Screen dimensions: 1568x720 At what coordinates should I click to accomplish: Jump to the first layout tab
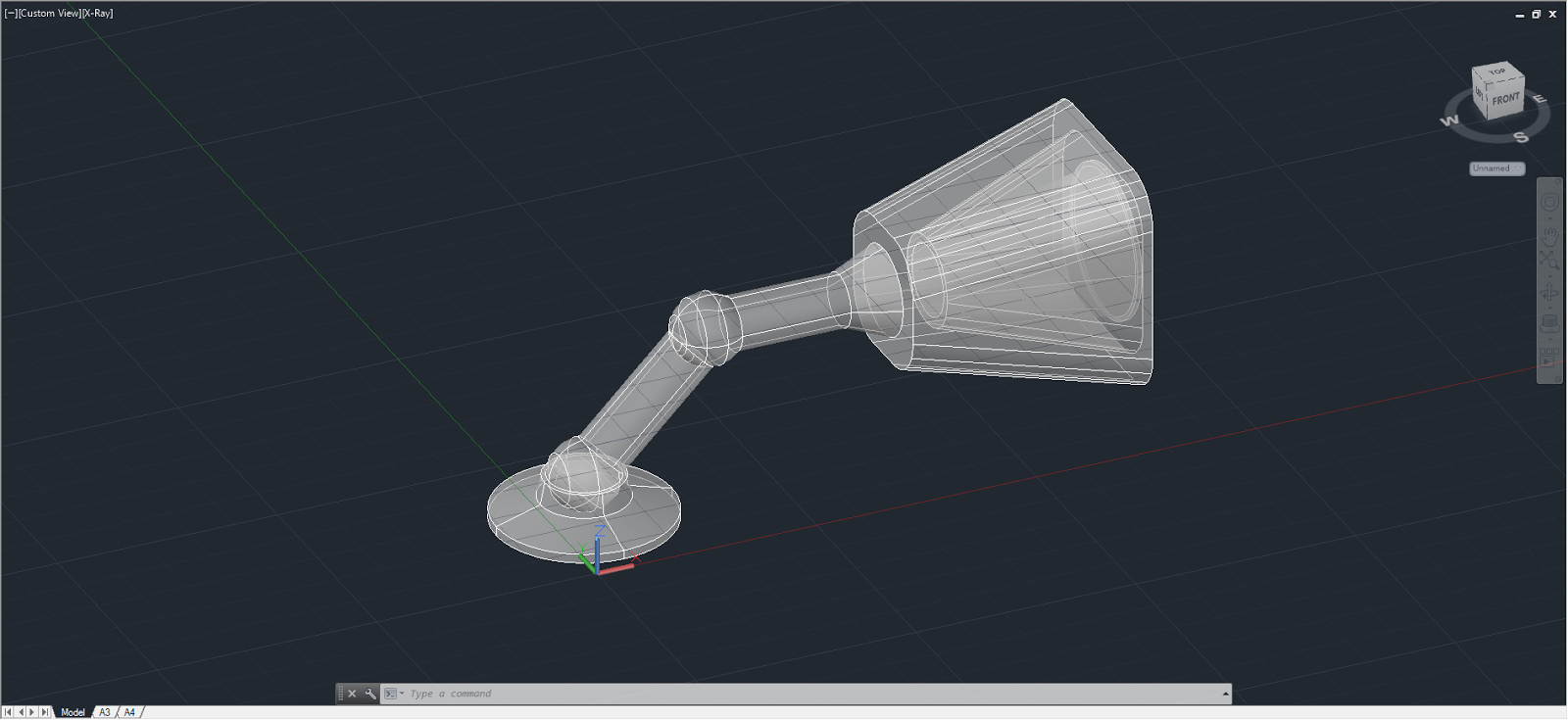click(x=9, y=712)
